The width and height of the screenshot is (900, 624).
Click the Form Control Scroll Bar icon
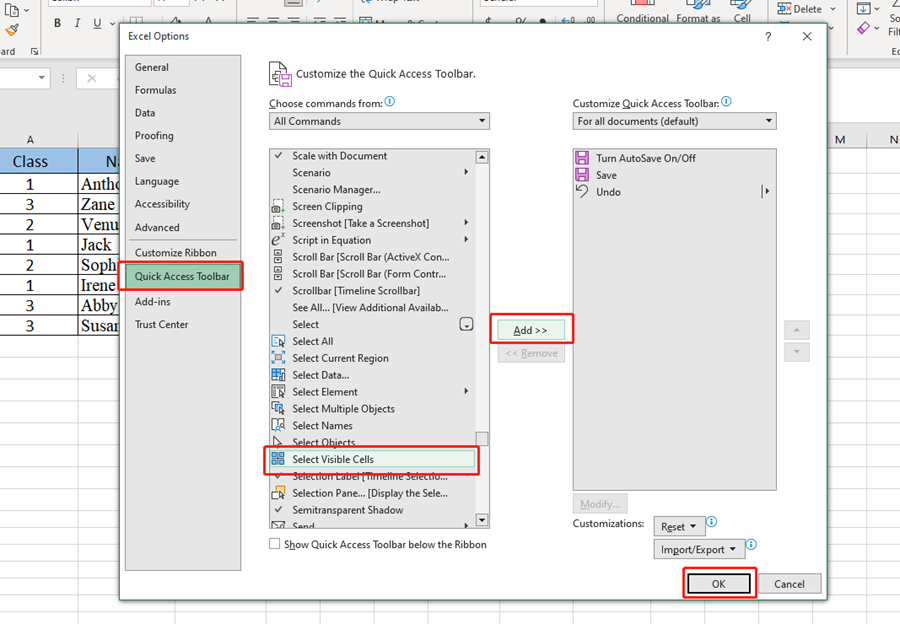click(x=278, y=274)
